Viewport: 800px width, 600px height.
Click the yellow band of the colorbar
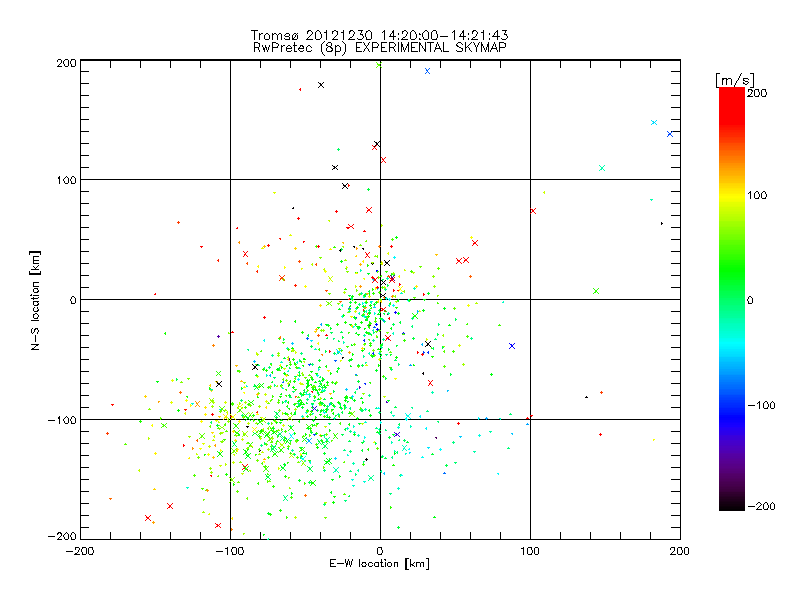[732, 195]
